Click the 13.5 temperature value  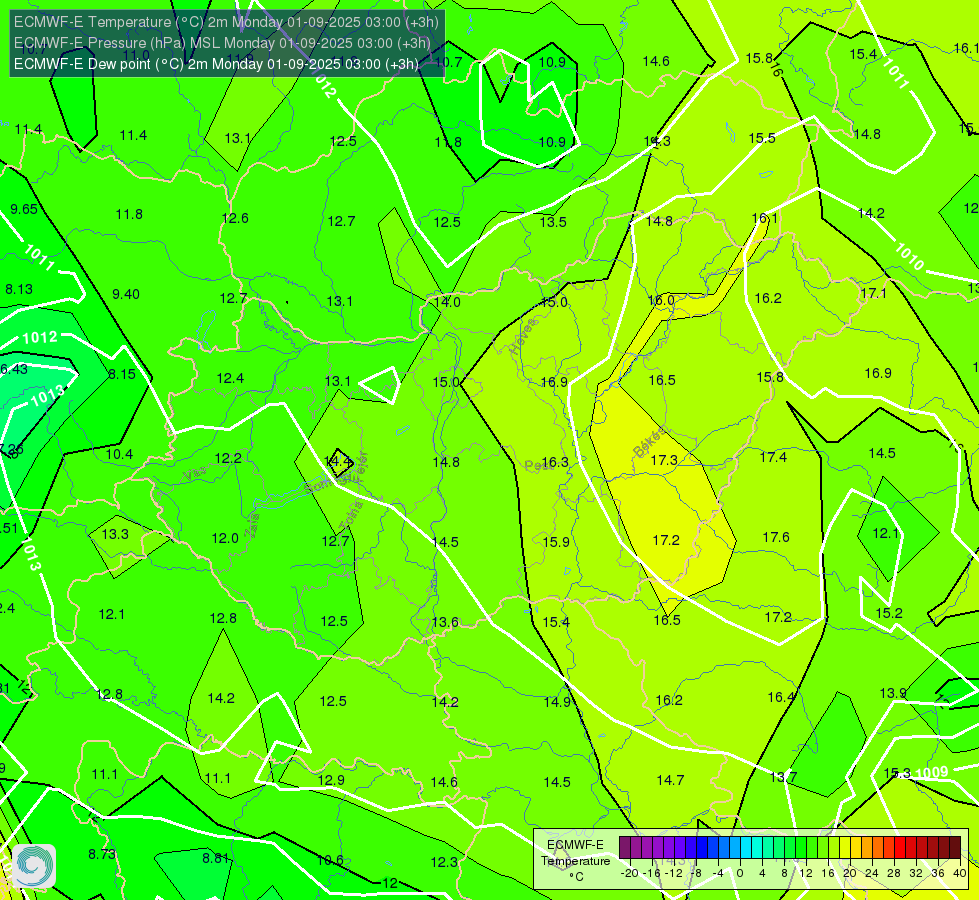(553, 222)
